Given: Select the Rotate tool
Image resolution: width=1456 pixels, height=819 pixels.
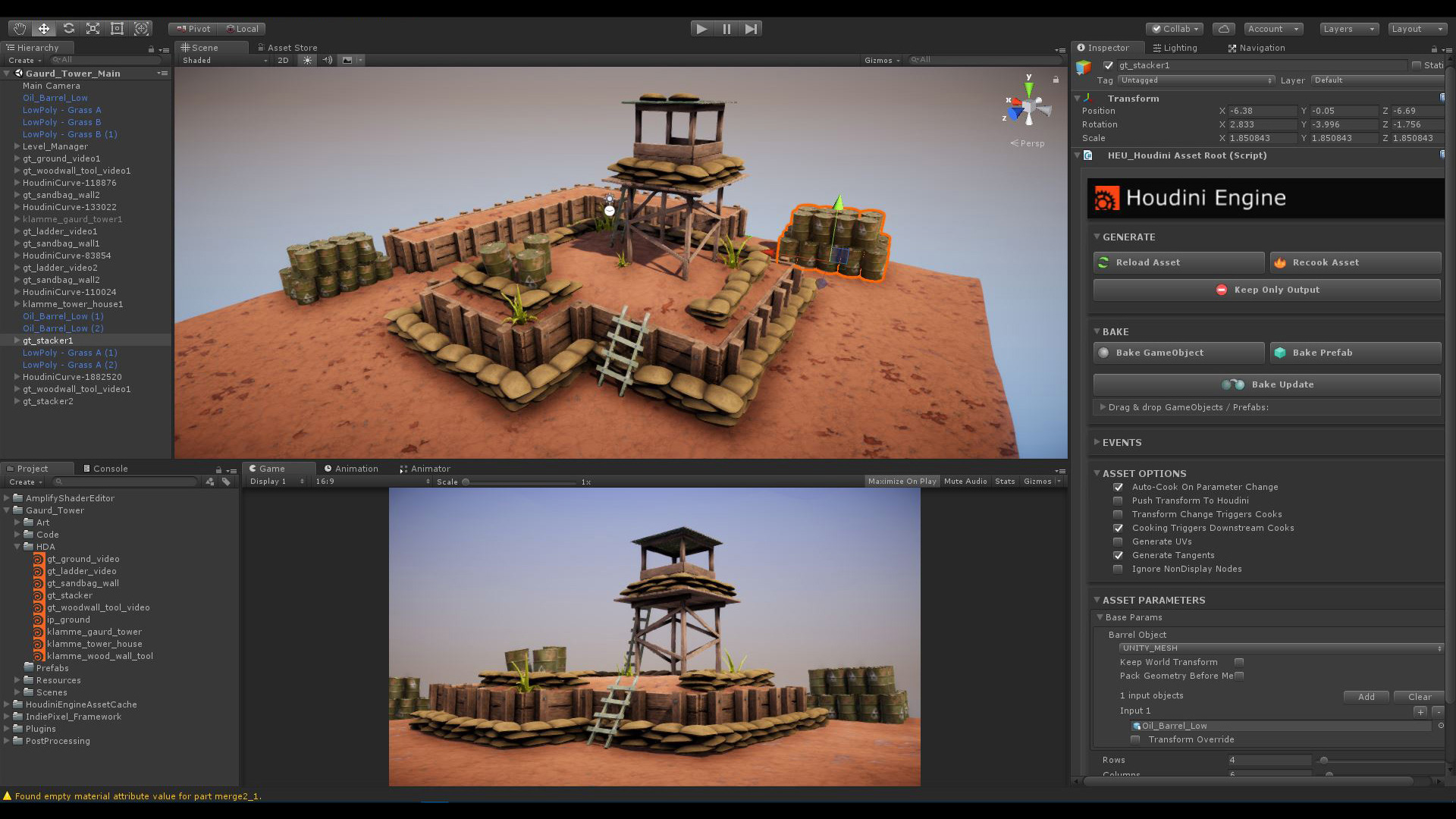Looking at the screenshot, I should pyautogui.click(x=68, y=28).
